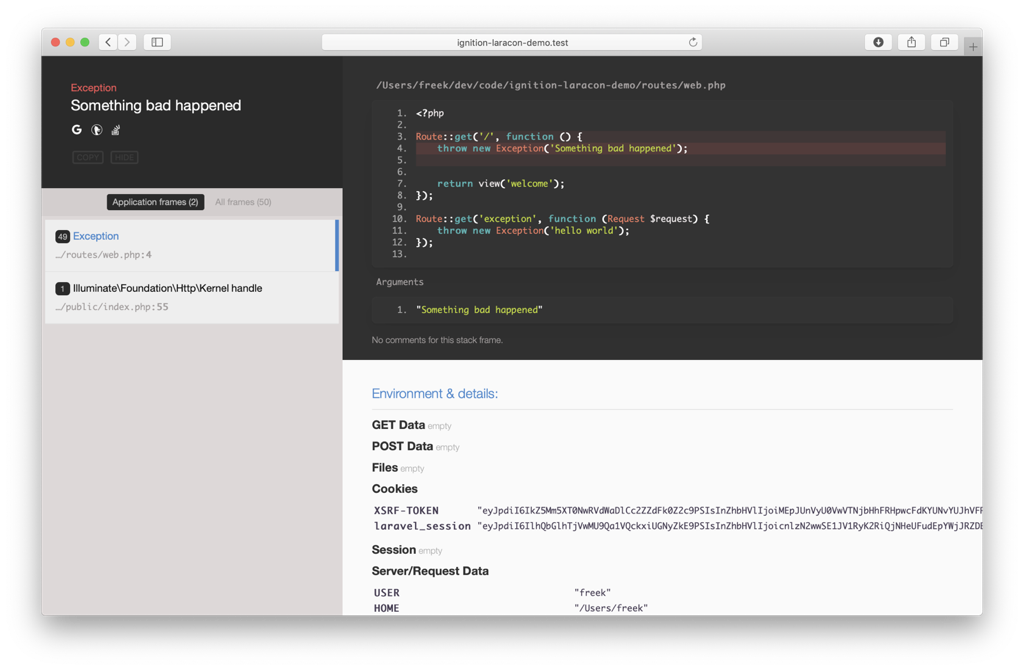
Task: Click the XSRF-TOKEN cookie name
Action: click(x=406, y=511)
